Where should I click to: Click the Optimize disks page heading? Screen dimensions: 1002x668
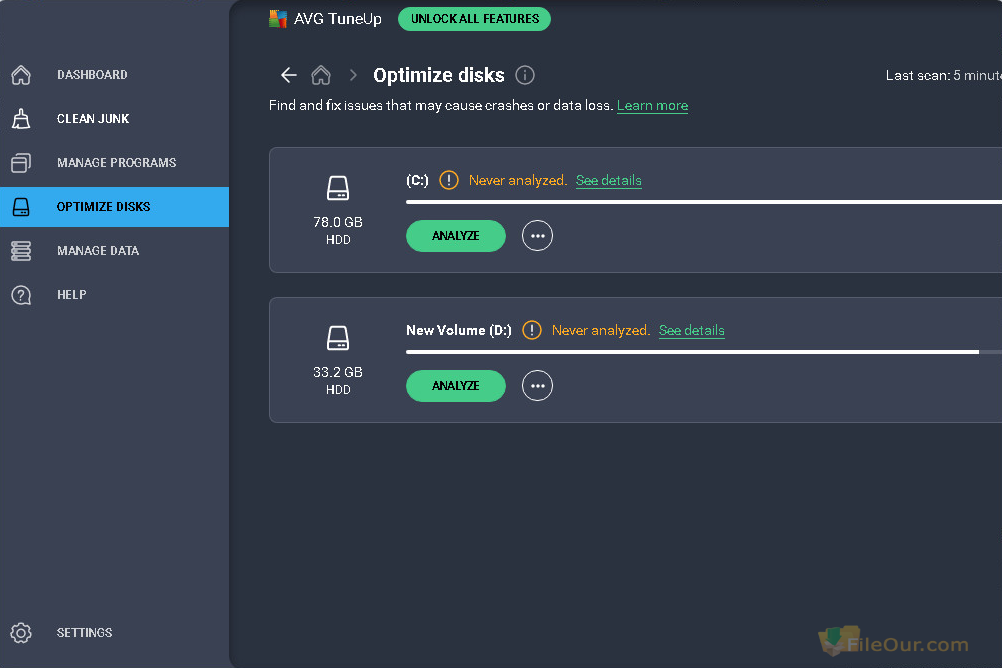[x=438, y=75]
